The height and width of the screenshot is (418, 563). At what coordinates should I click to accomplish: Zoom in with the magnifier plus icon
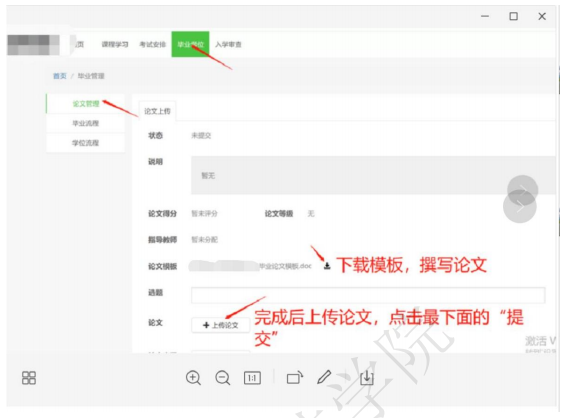coord(193,378)
